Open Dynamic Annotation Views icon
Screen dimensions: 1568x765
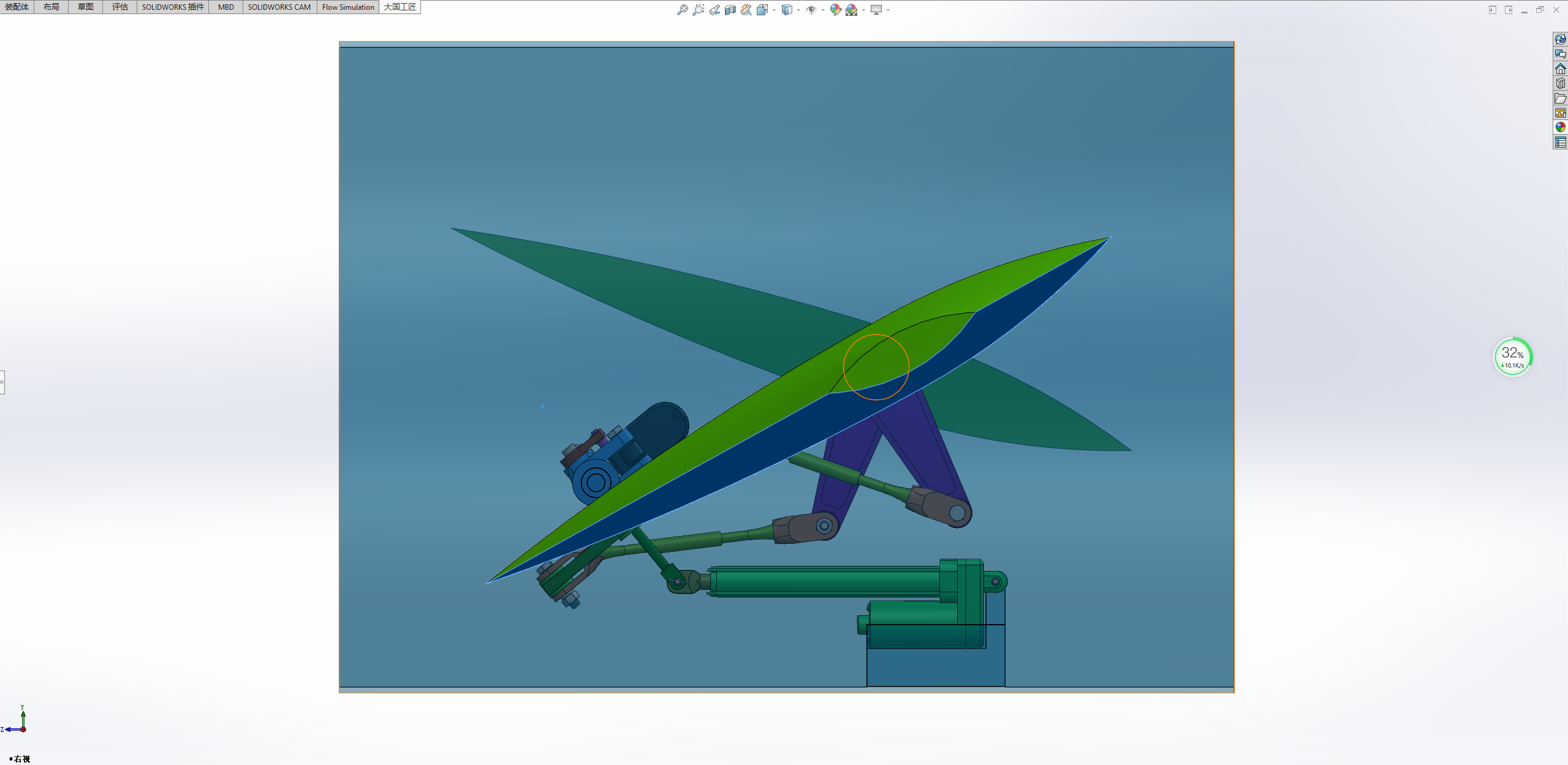[746, 10]
